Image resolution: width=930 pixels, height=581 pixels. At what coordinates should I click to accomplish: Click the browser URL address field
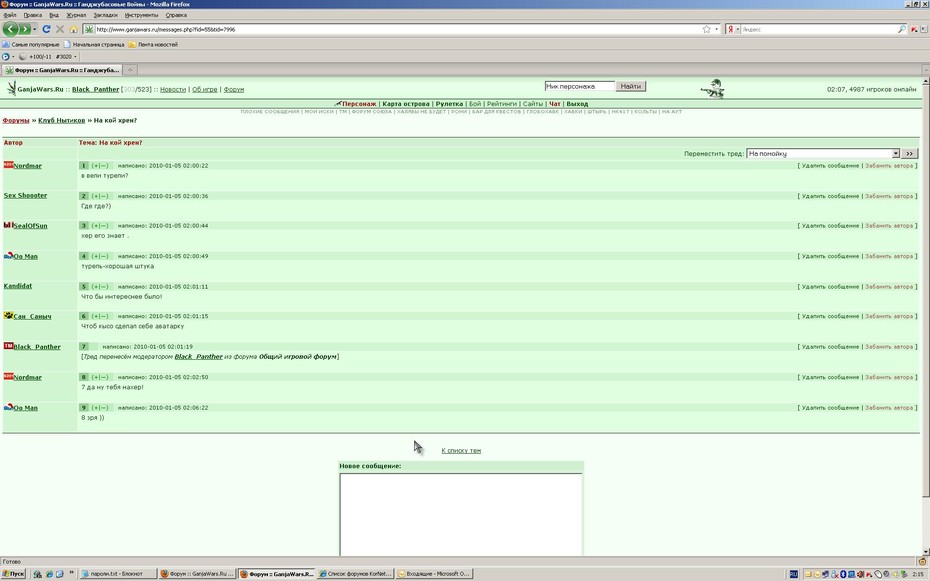397,29
